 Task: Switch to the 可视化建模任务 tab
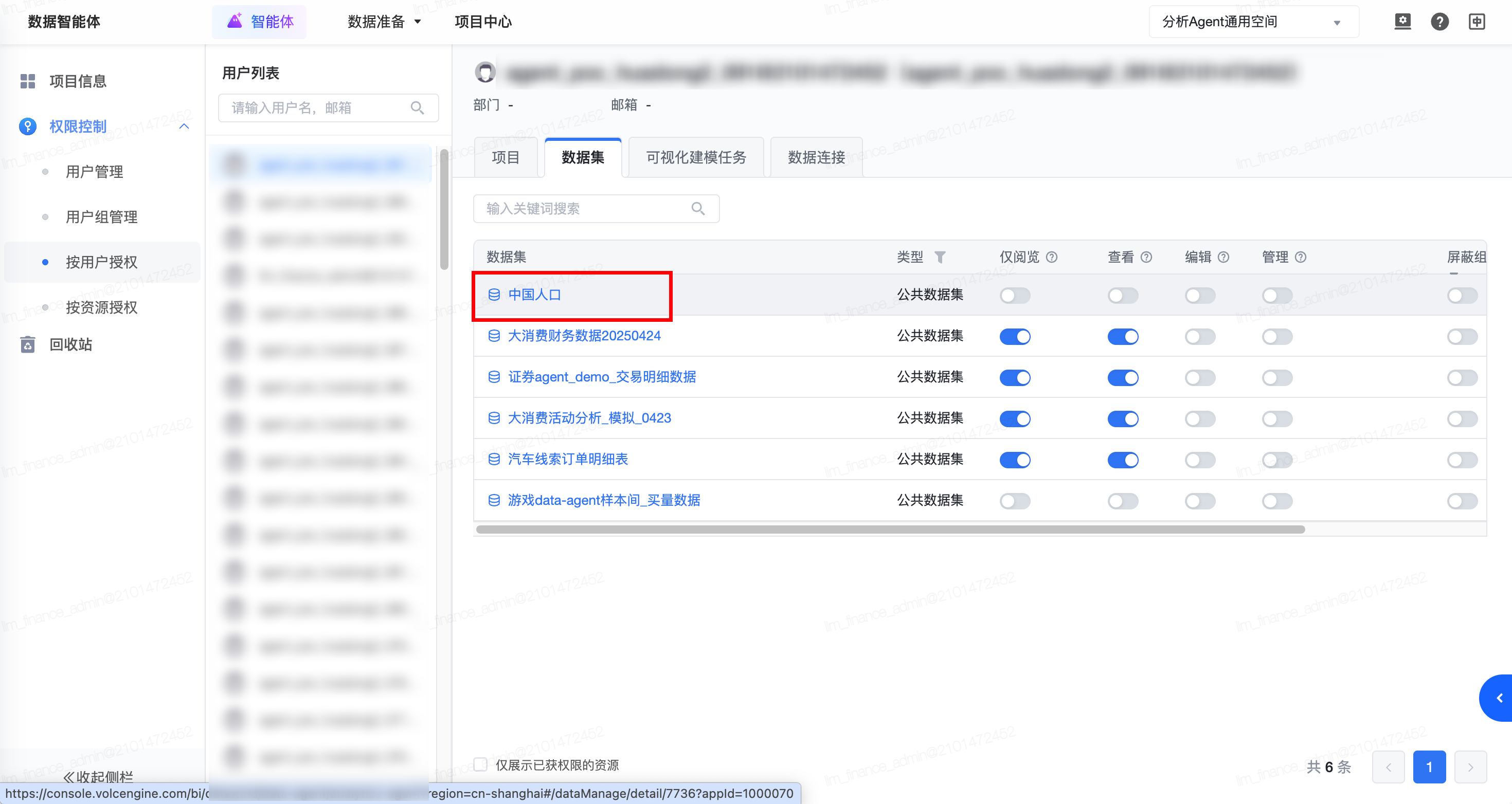(x=695, y=157)
